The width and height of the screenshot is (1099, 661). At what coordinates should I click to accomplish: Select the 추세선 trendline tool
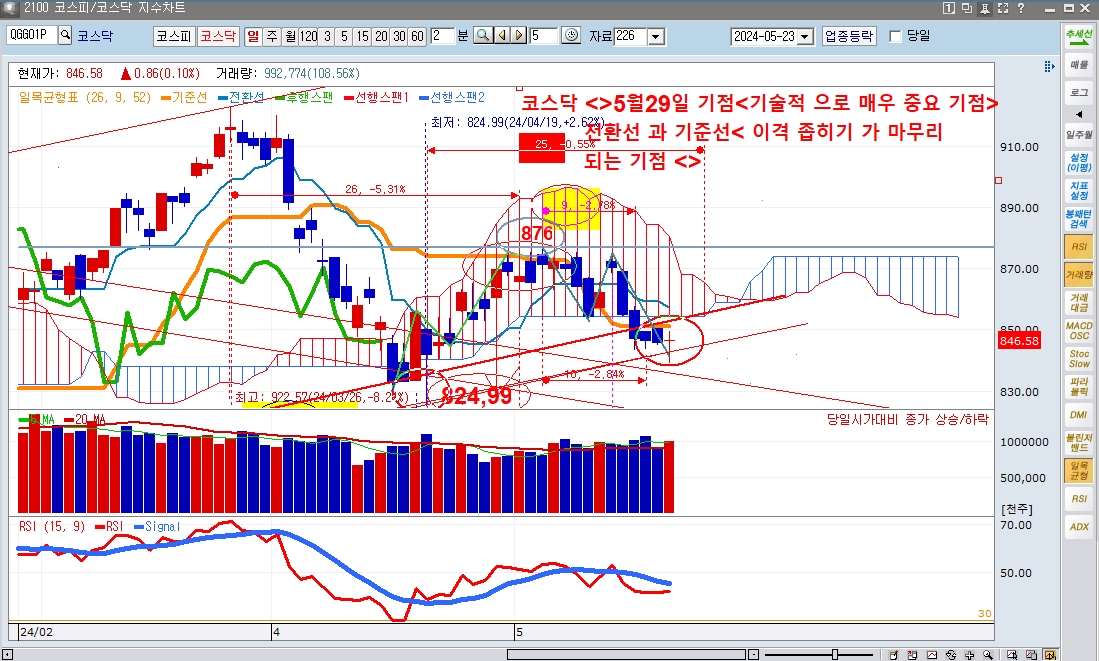1079,38
